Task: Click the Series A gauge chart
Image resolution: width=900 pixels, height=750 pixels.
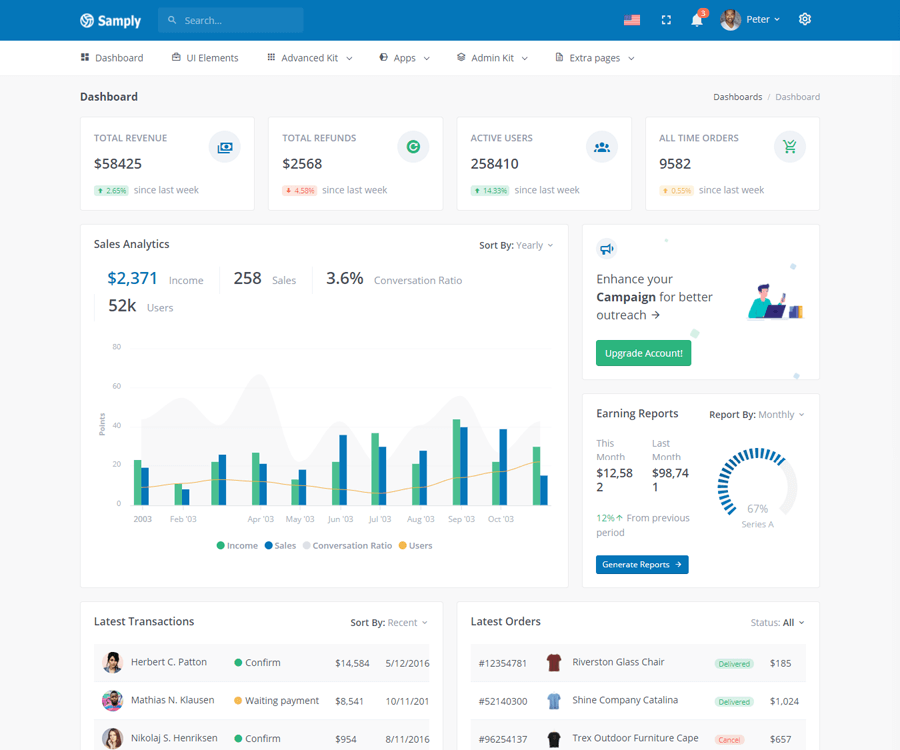Action: [757, 480]
